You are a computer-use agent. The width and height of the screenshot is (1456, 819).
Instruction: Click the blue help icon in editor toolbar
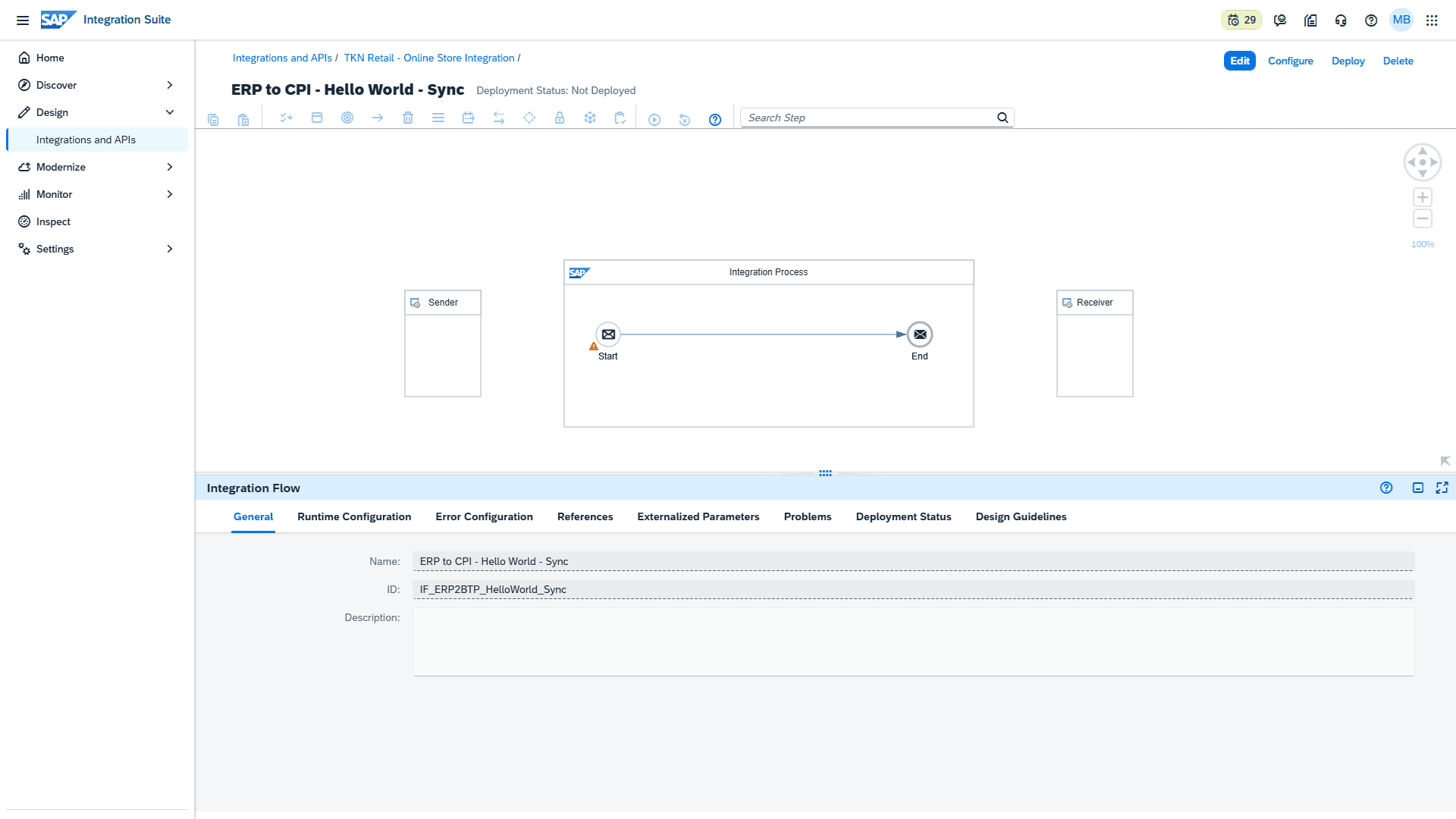[x=715, y=119]
